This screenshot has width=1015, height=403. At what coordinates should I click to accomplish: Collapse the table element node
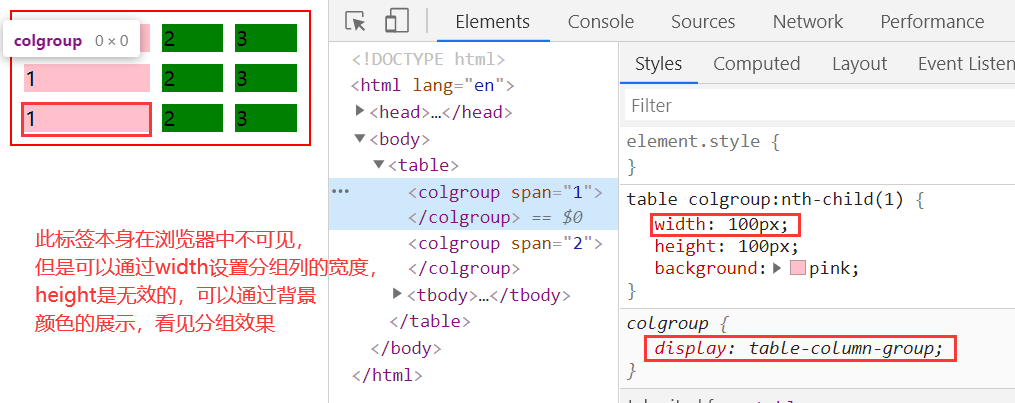[x=379, y=164]
